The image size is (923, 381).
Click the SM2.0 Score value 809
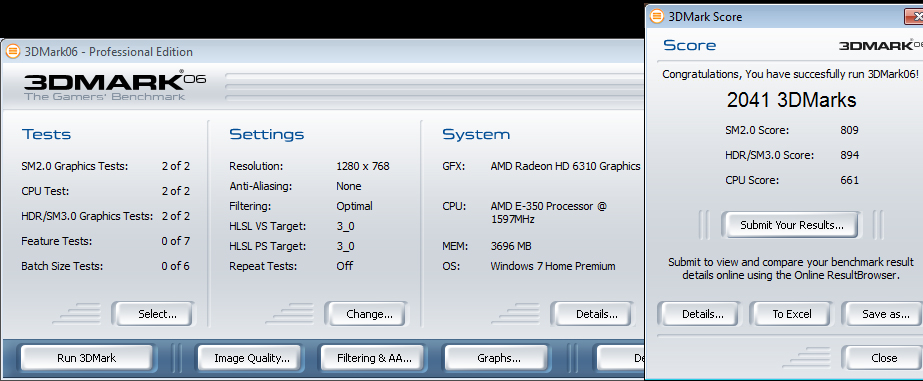849,130
